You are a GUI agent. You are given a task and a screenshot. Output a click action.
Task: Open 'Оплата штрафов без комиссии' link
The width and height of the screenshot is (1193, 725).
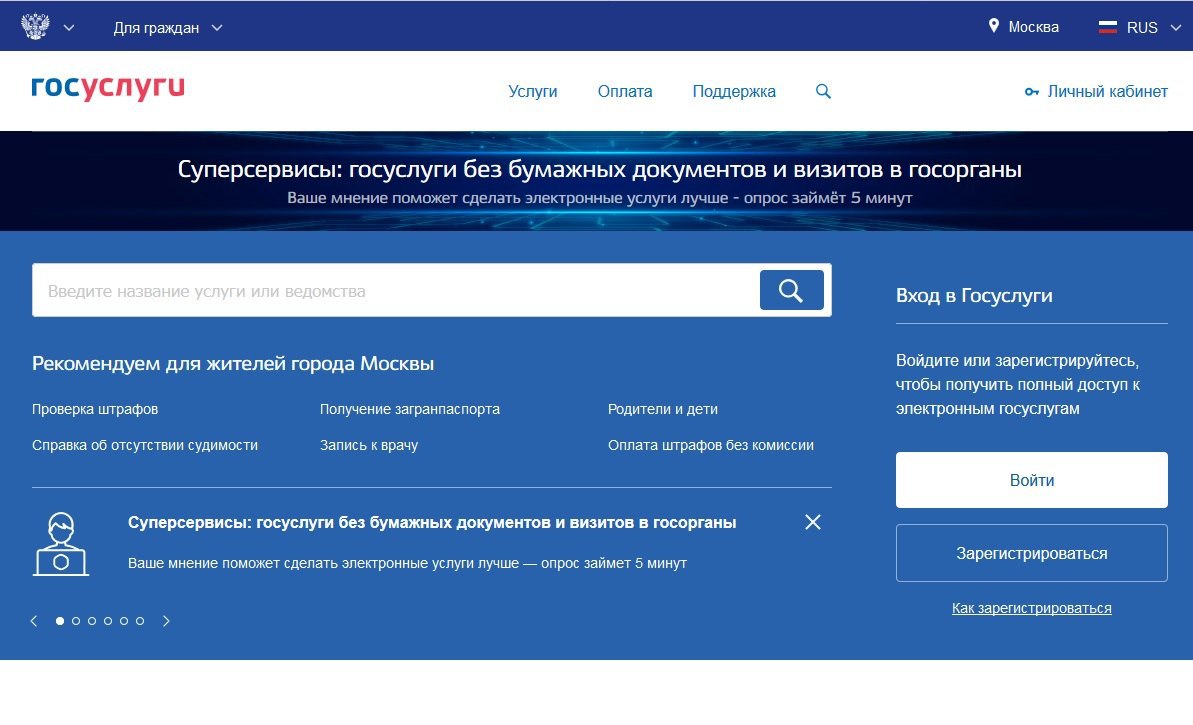[x=711, y=445]
